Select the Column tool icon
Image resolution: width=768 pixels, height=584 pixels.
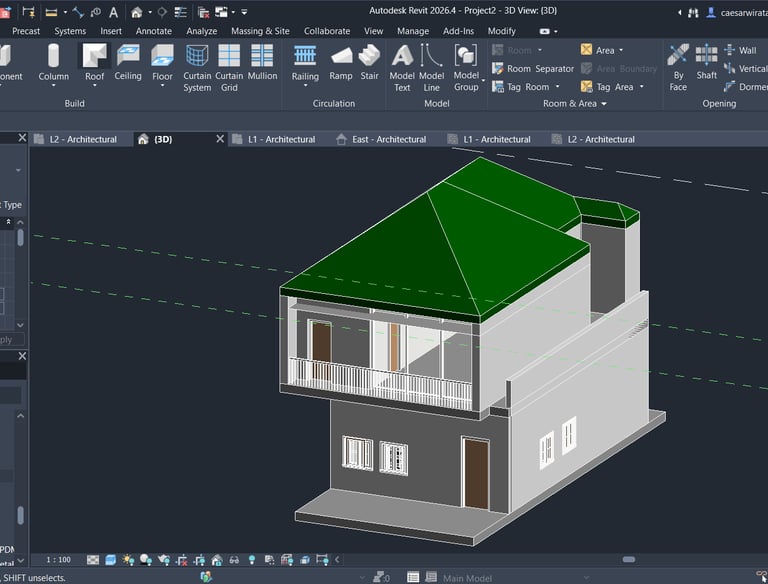(53, 55)
